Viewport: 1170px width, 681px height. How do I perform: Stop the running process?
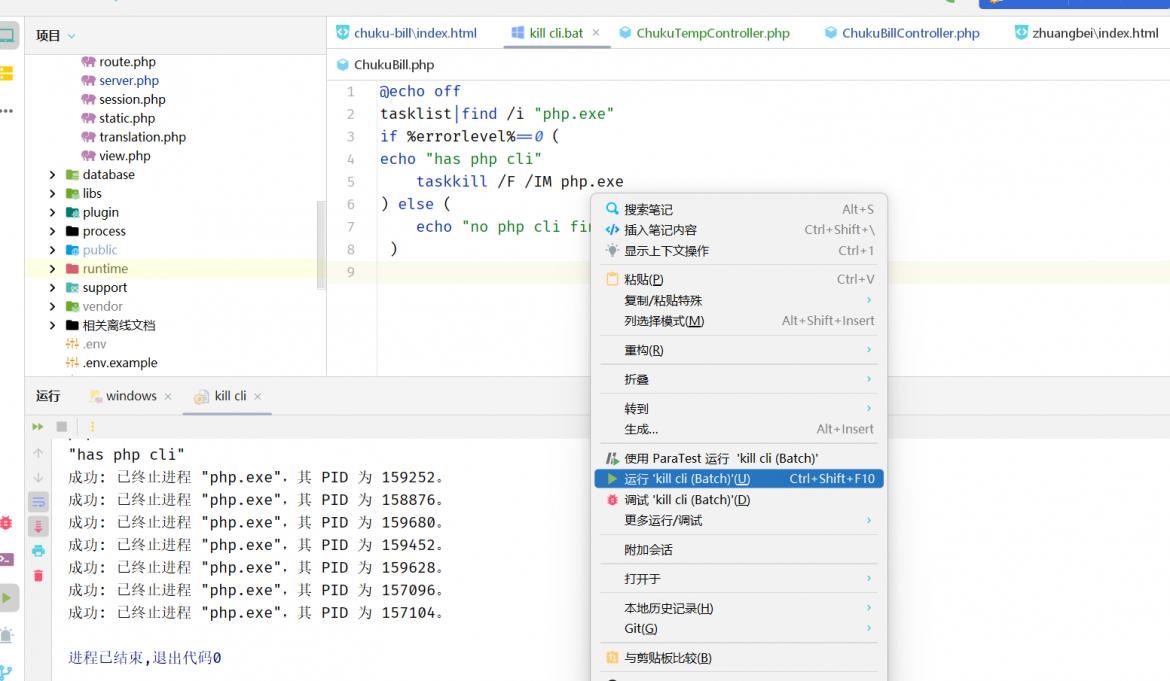[x=62, y=427]
